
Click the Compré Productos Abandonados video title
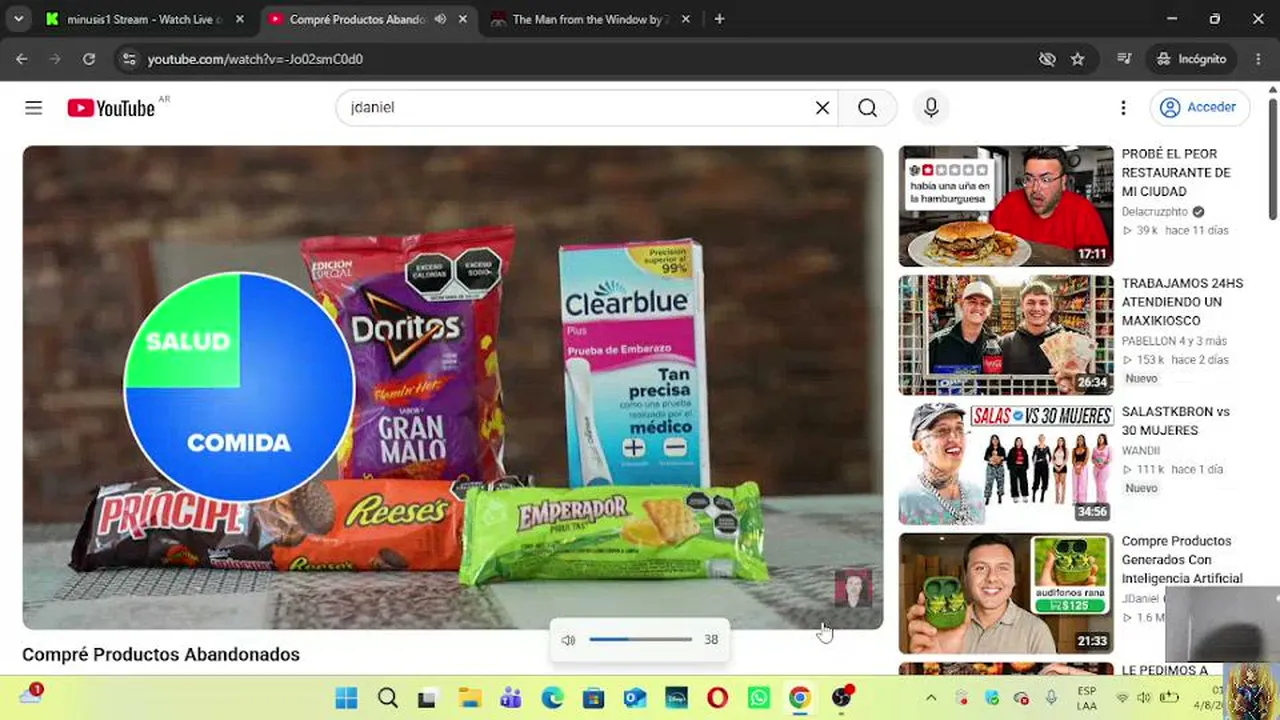click(x=161, y=654)
